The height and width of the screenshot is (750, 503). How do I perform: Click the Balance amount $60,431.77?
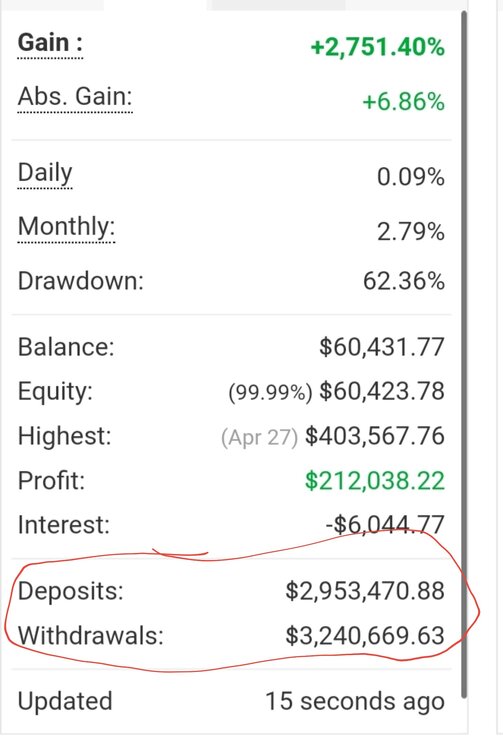coord(382,347)
